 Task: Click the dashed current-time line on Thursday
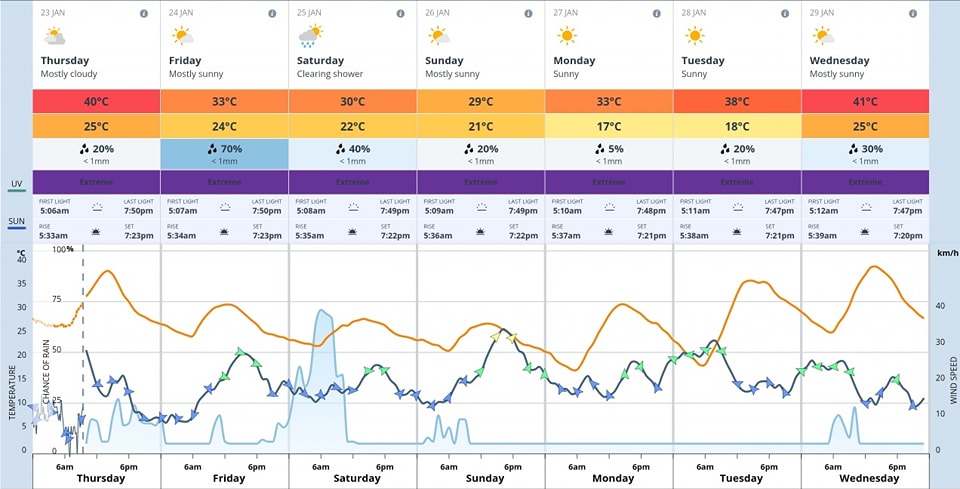coord(83,349)
